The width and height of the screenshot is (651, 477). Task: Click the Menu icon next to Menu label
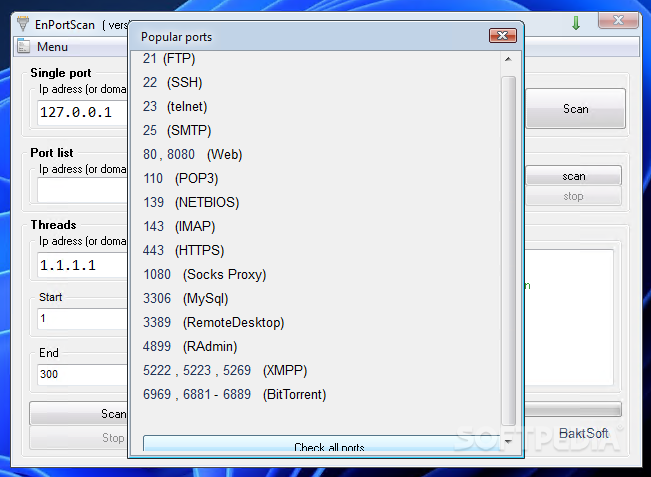[24, 46]
